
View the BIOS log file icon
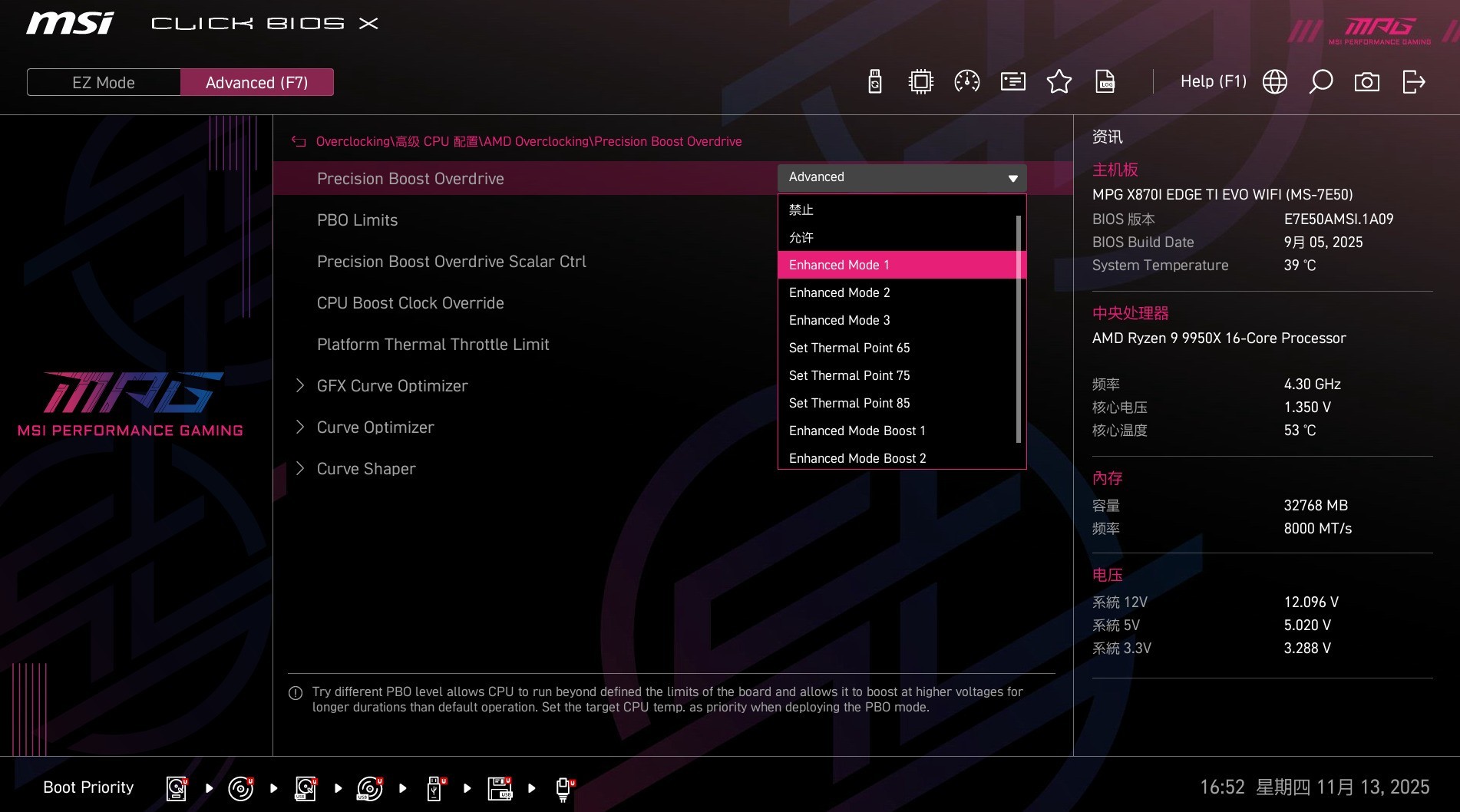click(1105, 81)
